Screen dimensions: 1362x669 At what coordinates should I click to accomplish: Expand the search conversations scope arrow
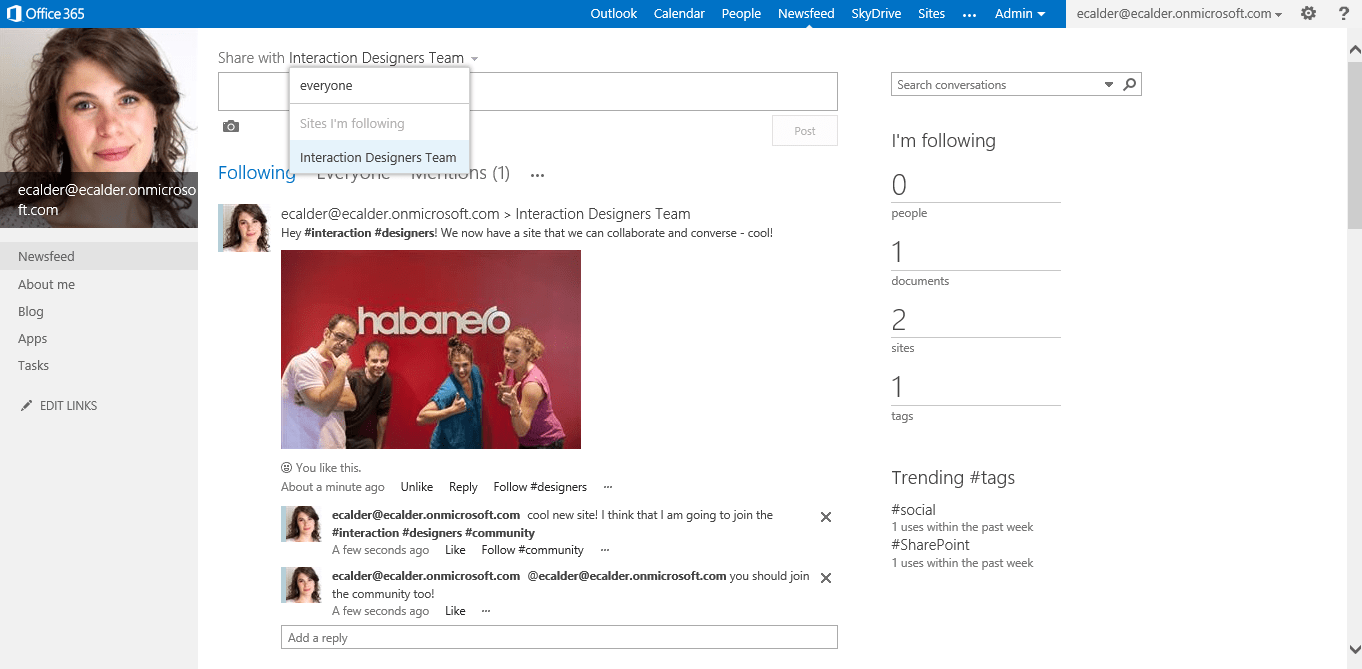coord(1109,85)
